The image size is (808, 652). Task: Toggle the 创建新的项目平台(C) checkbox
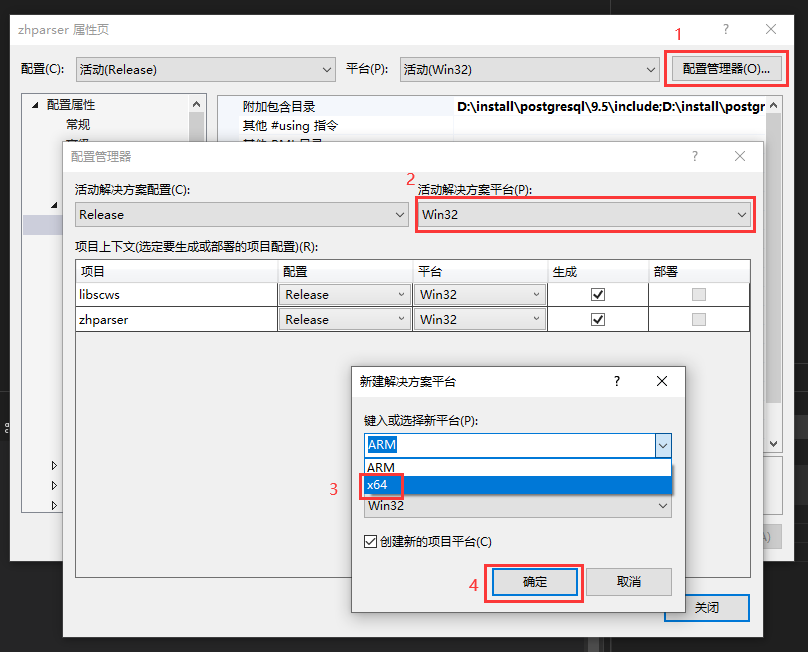[x=370, y=542]
